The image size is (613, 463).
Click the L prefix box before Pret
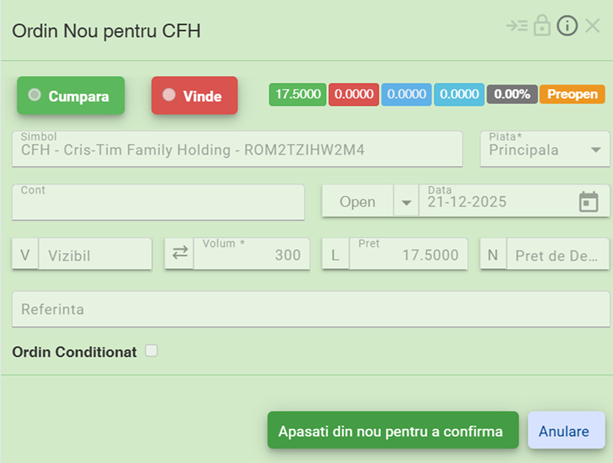tap(334, 255)
